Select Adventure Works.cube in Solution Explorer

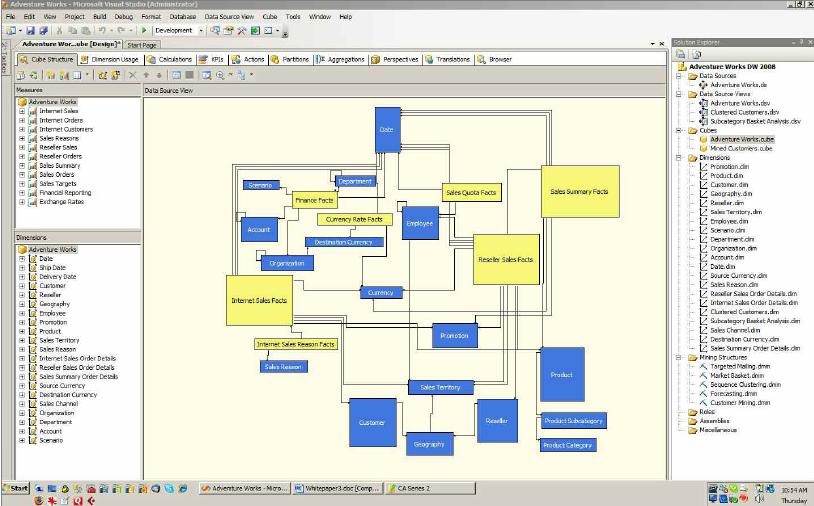tap(742, 140)
